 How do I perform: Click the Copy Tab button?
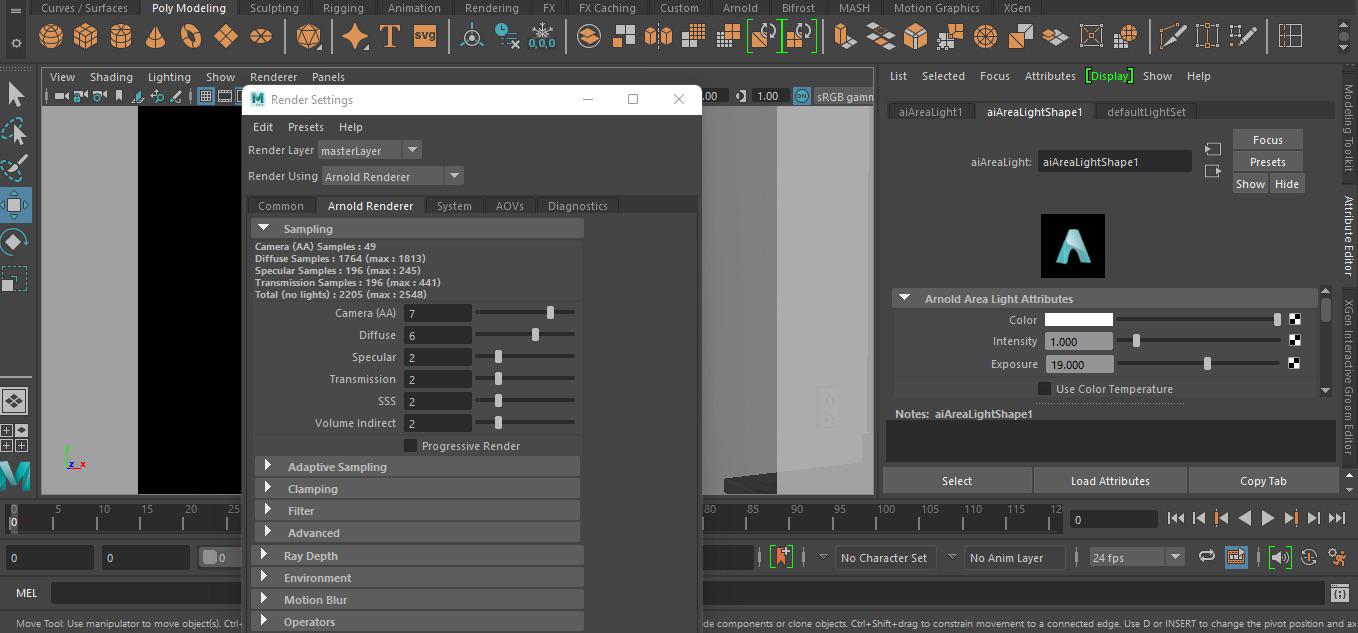1263,480
